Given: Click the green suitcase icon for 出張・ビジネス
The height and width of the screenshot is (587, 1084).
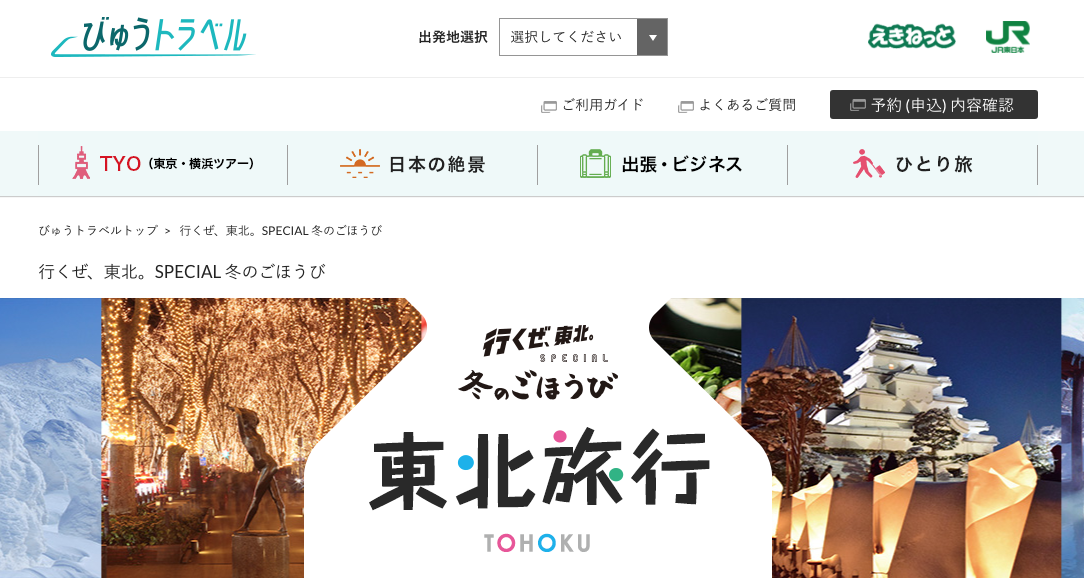Looking at the screenshot, I should (x=595, y=164).
